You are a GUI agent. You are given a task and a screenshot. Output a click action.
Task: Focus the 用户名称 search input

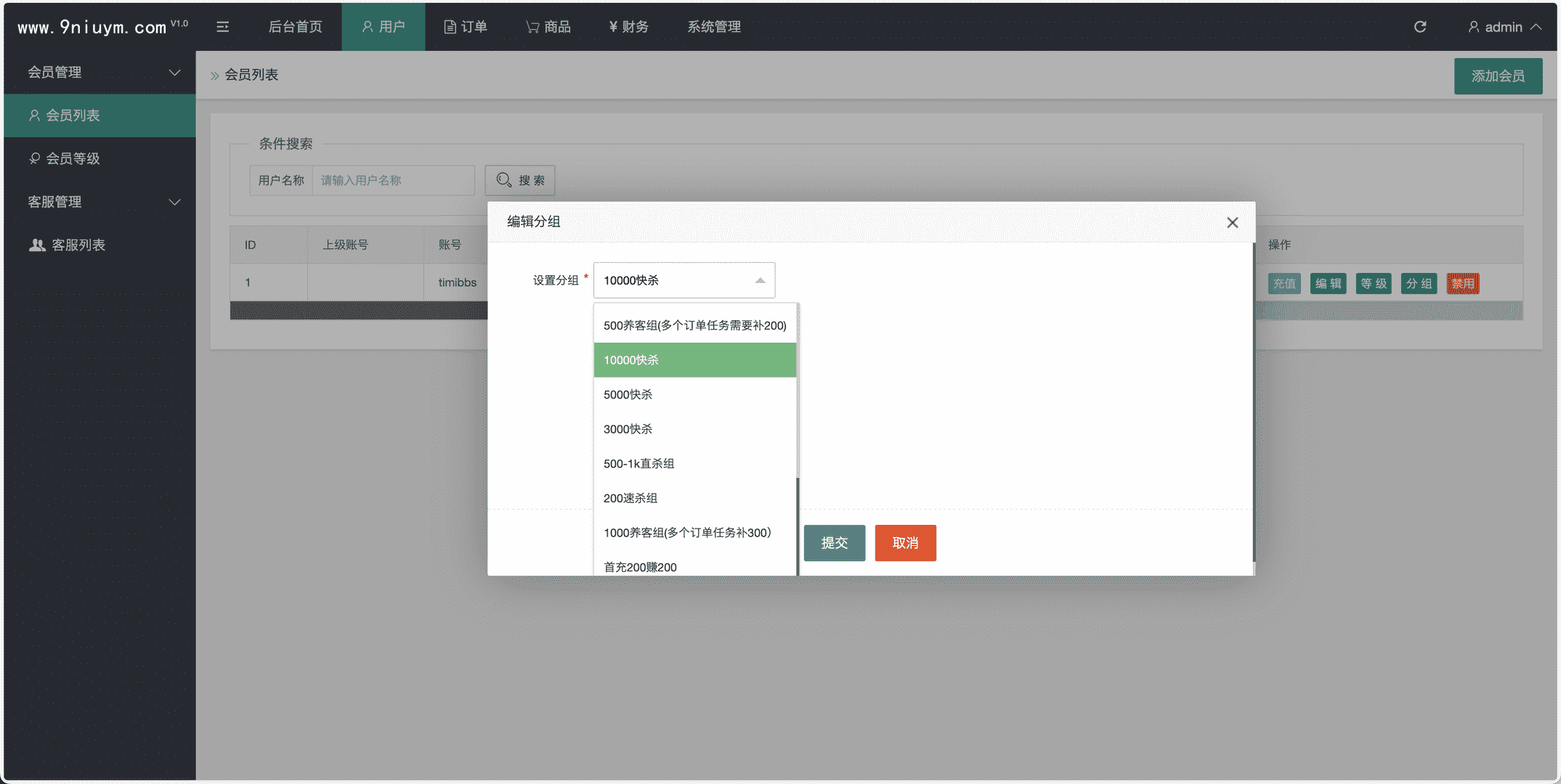[x=393, y=180]
